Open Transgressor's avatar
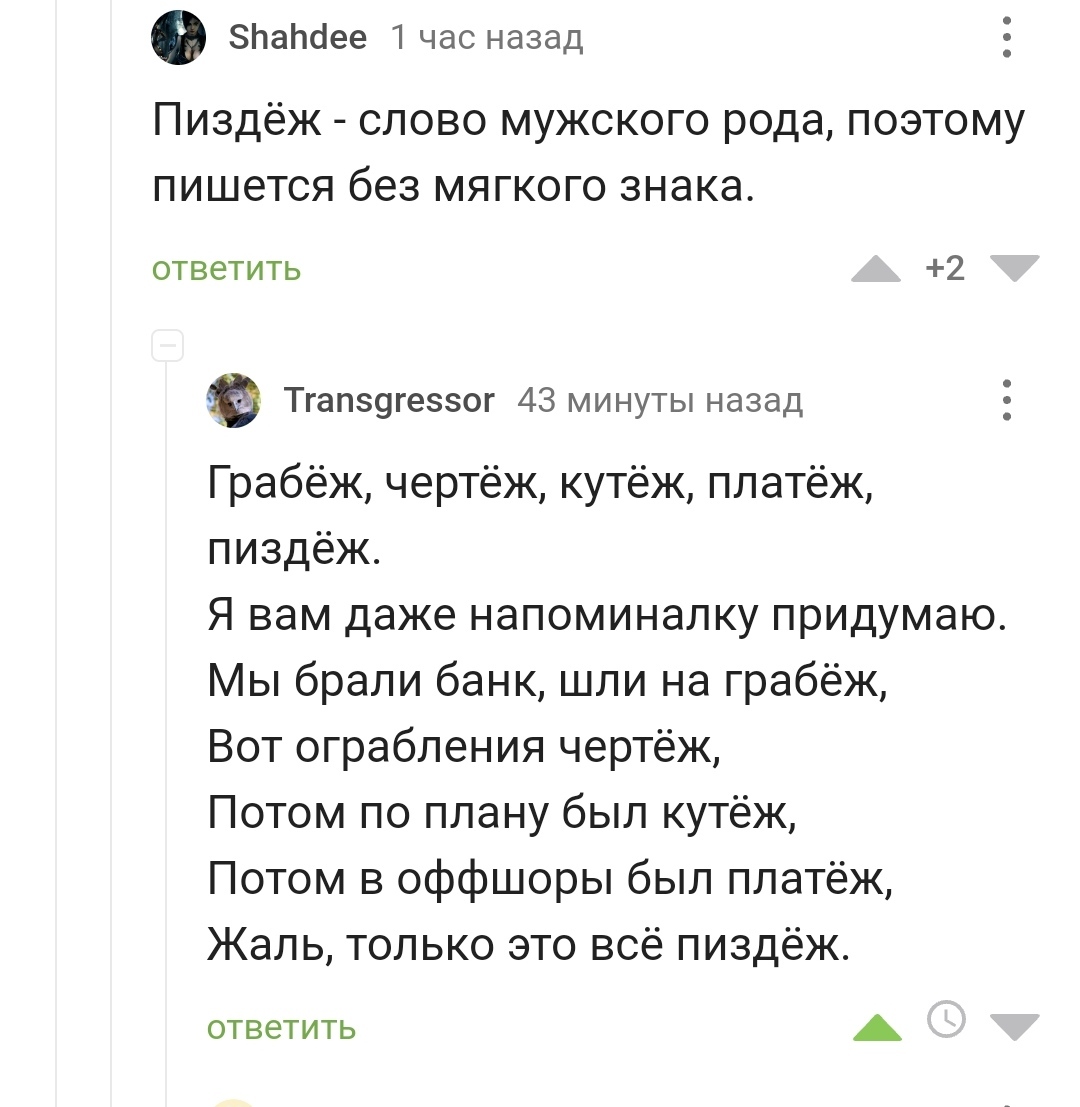The height and width of the screenshot is (1107, 1080). [x=234, y=400]
